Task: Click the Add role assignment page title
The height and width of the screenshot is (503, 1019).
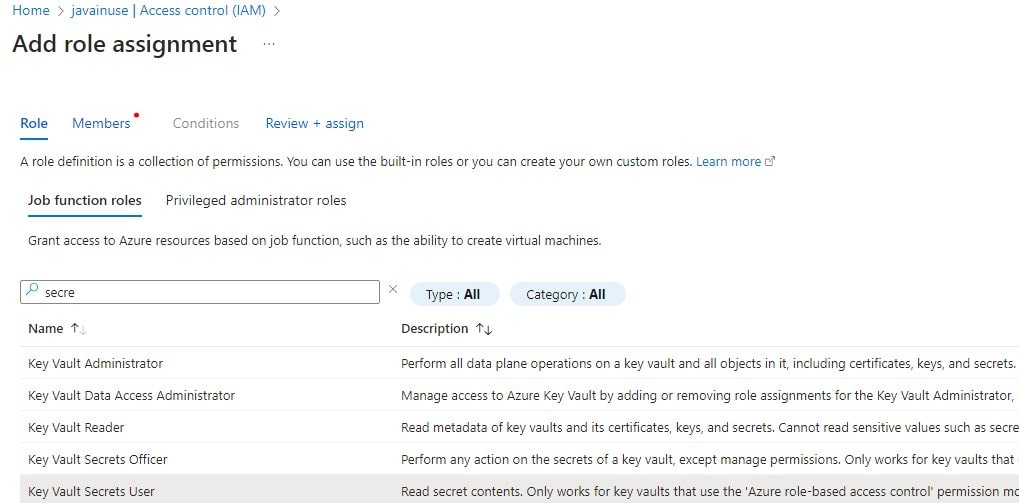Action: pyautogui.click(x=125, y=44)
